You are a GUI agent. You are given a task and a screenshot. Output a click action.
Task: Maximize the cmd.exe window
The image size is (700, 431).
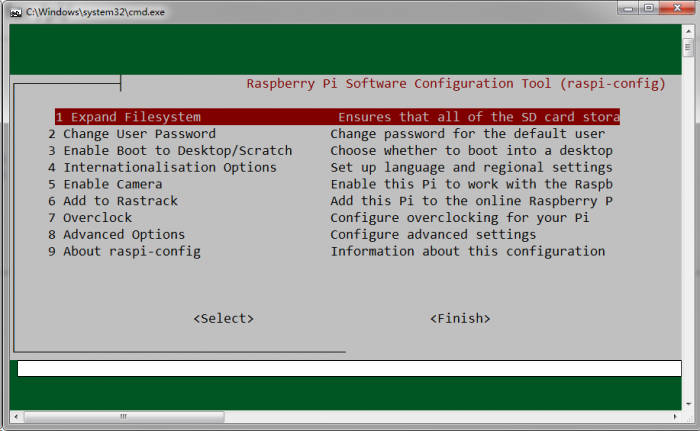click(649, 8)
